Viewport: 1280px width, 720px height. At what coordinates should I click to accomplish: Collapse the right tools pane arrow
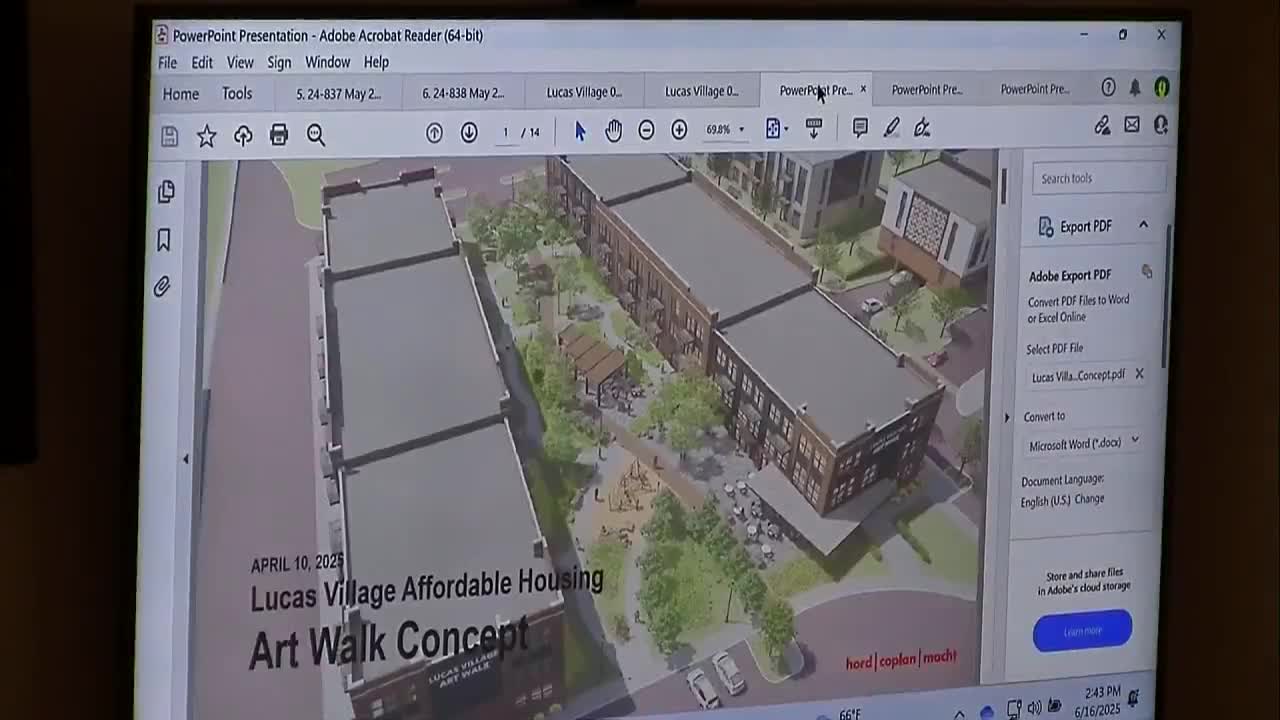(x=1007, y=417)
